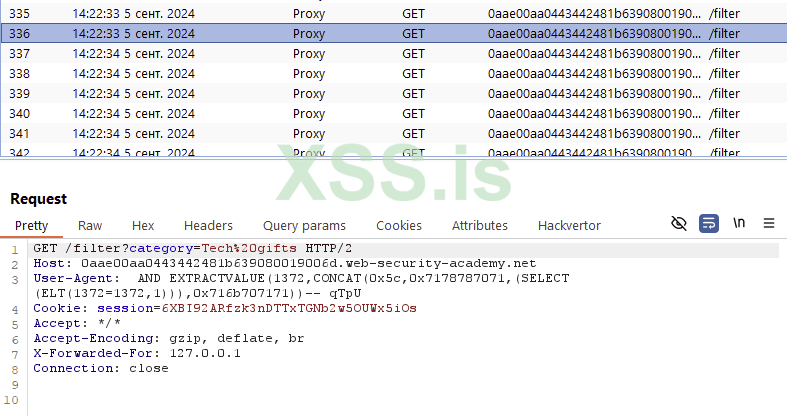The image size is (787, 416).
Task: Open the Headers tab
Action: pos(208,226)
